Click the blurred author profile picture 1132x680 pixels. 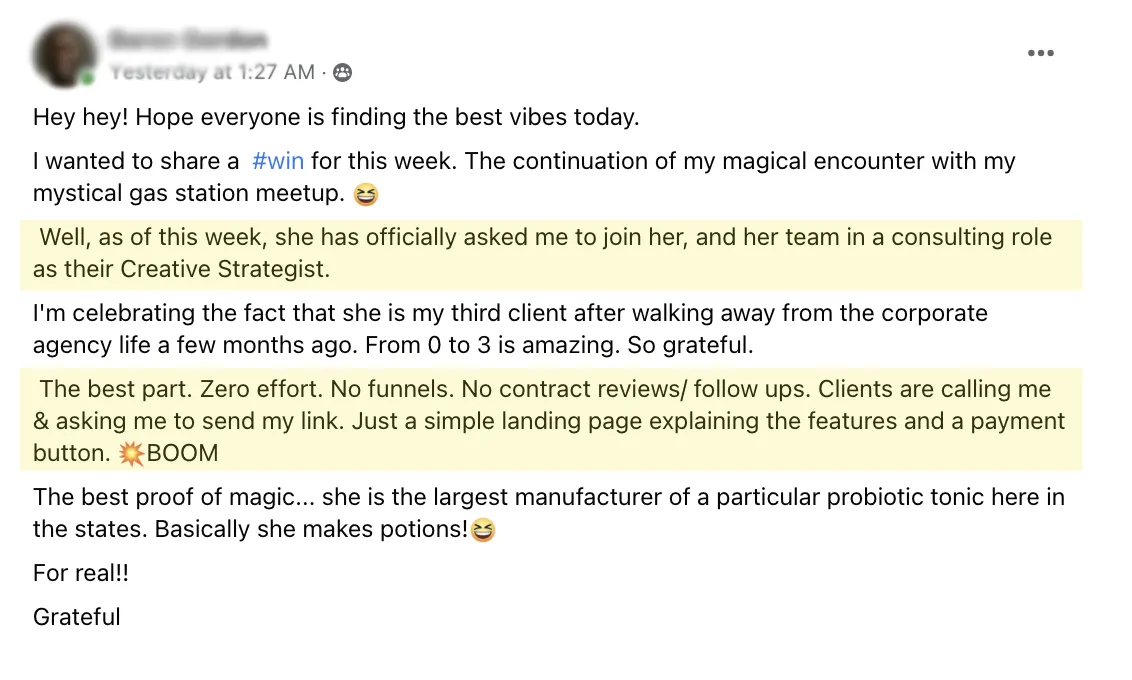(x=64, y=56)
